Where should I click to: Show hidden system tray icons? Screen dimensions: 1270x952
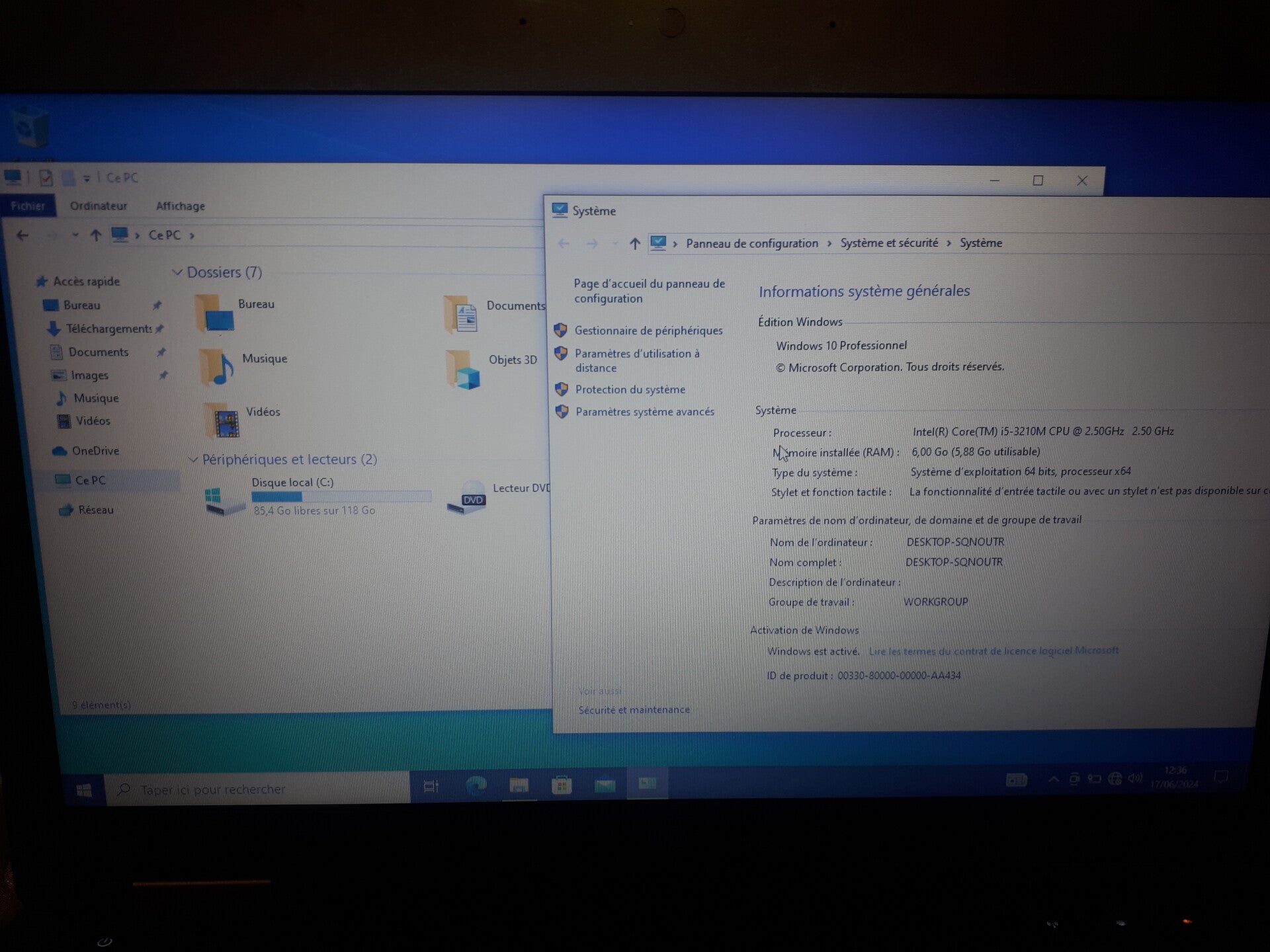[x=1053, y=779]
